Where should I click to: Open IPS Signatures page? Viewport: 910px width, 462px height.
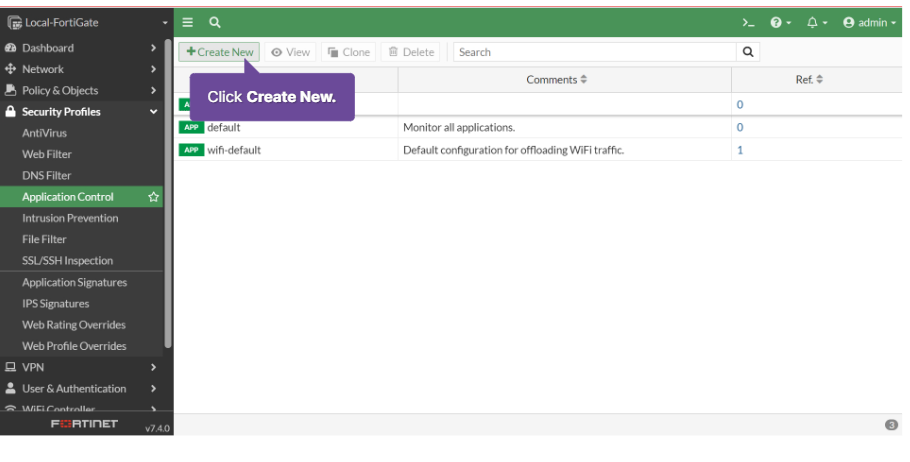point(56,304)
